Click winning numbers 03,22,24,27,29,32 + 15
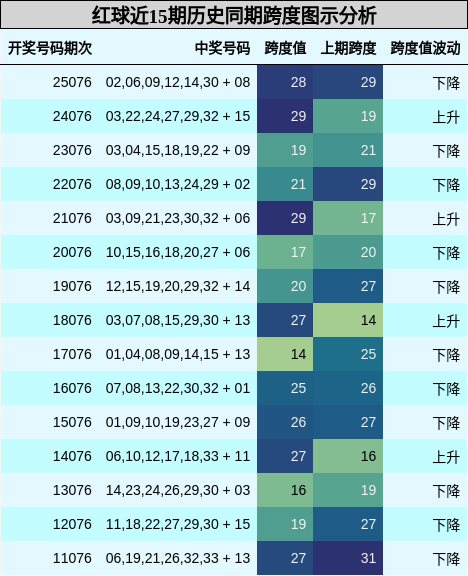The height and width of the screenshot is (576, 468). 178,116
